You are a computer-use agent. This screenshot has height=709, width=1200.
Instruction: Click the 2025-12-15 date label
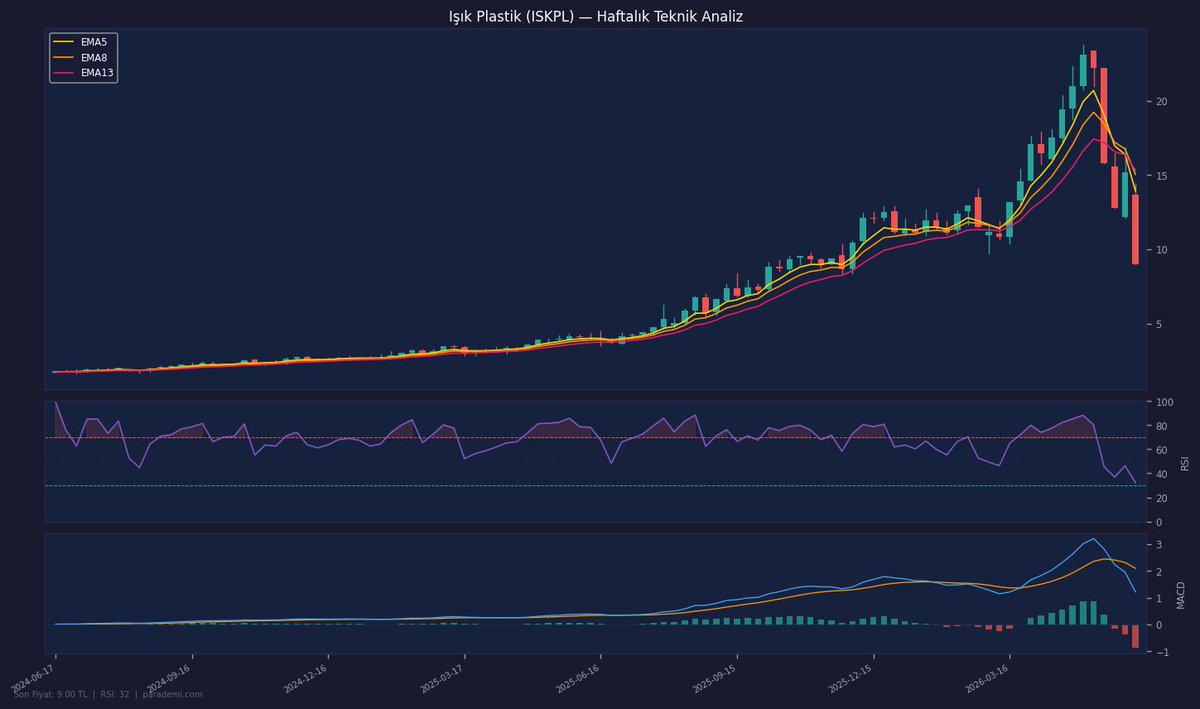pos(851,677)
